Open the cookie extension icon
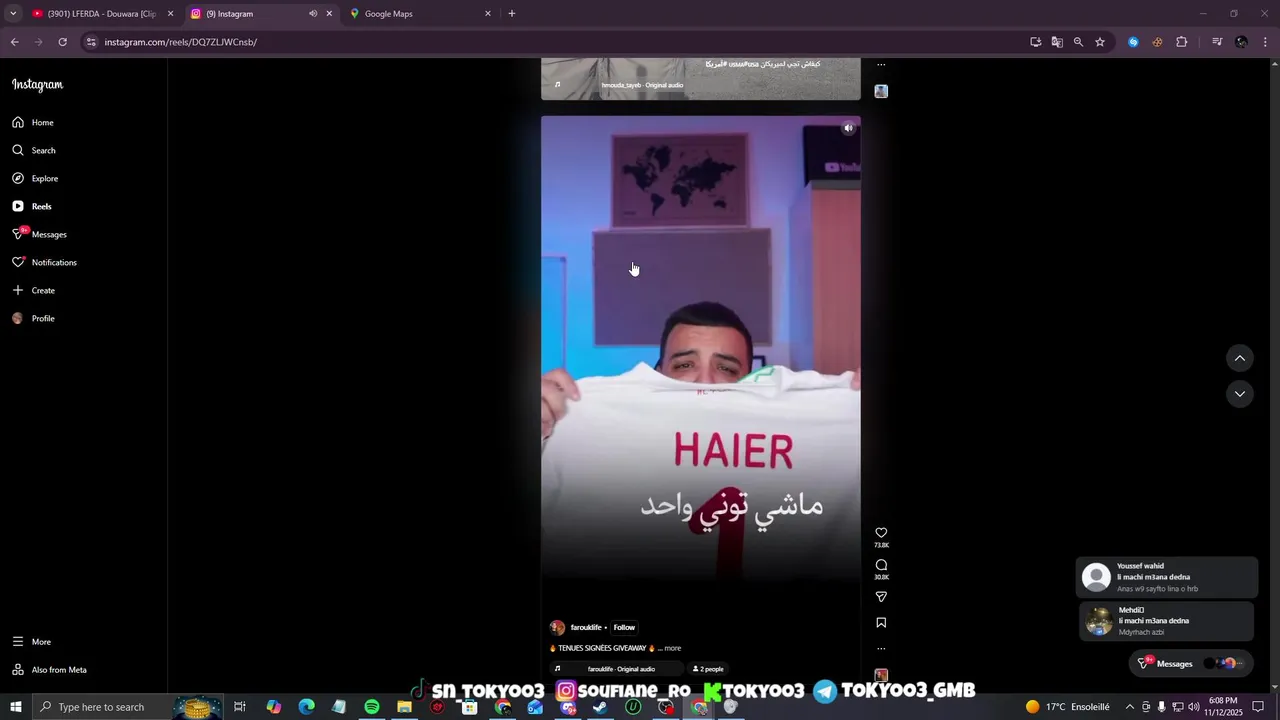Screen dimensions: 1280x720 (x=1157, y=42)
